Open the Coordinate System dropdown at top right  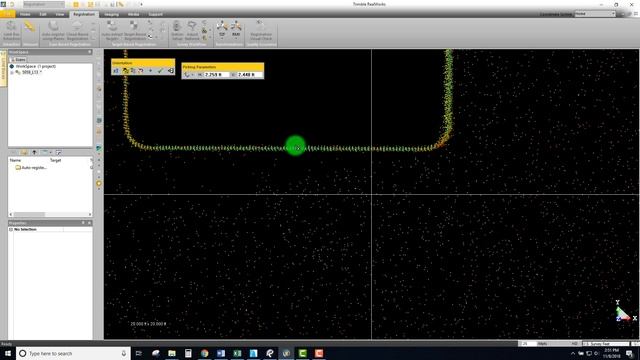(595, 14)
